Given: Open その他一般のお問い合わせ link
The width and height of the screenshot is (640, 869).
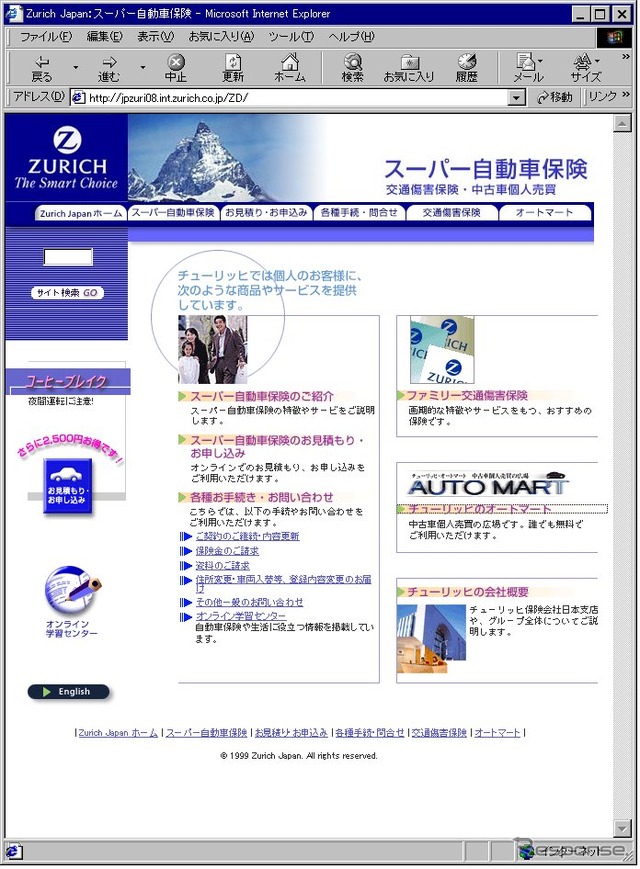Looking at the screenshot, I should [x=249, y=602].
